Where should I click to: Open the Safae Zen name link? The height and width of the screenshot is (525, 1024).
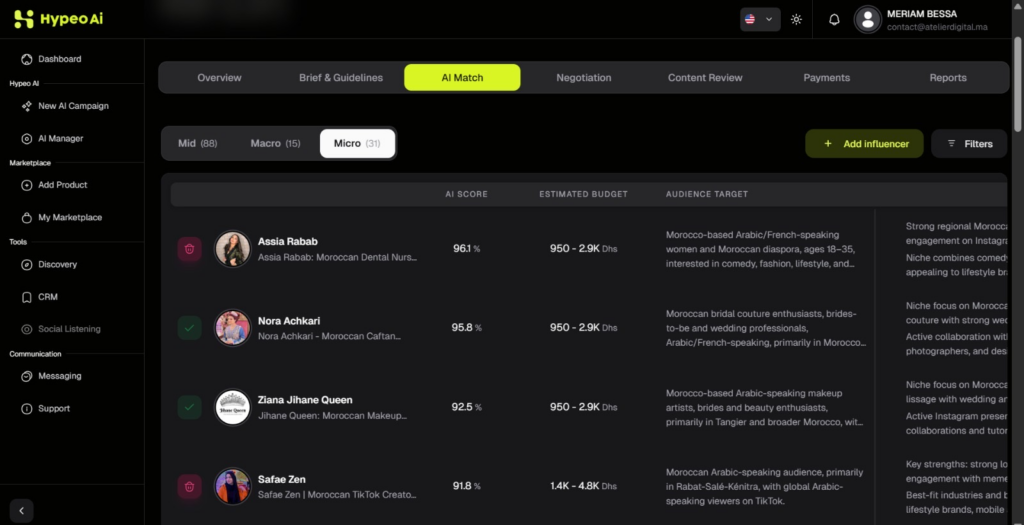(282, 479)
